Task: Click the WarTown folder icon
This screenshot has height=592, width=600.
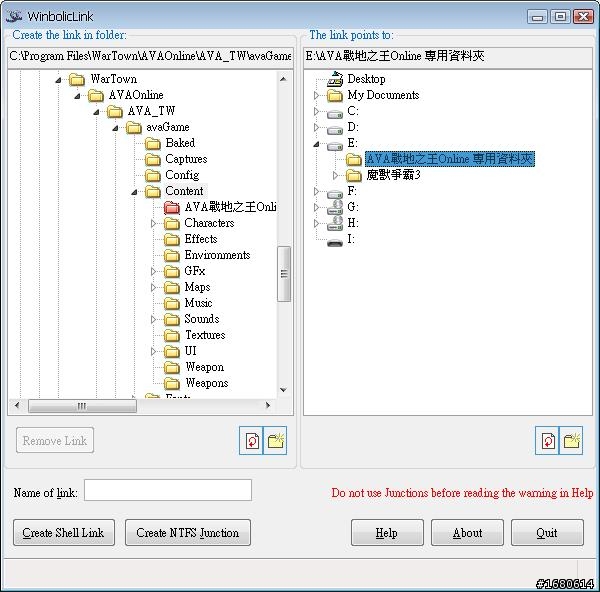Action: pyautogui.click(x=77, y=80)
